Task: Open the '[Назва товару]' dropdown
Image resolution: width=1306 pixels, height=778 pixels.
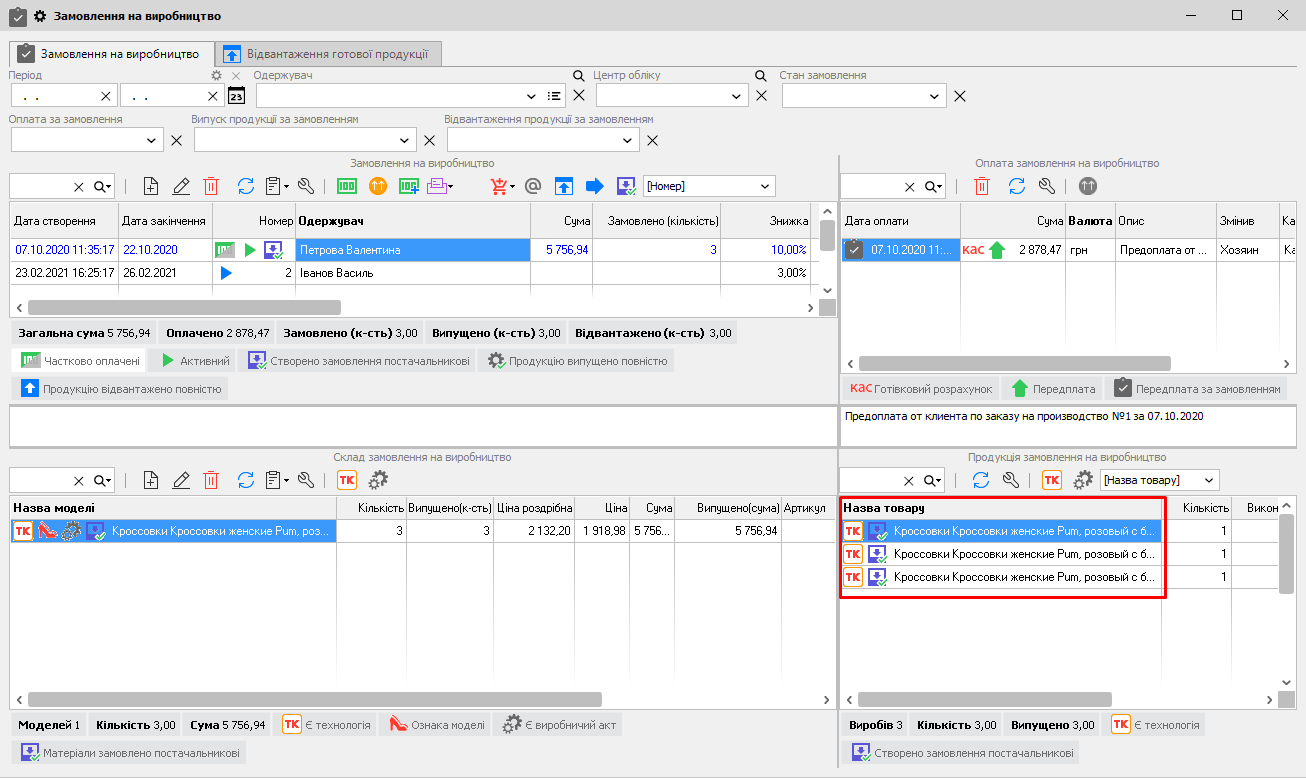Action: (x=1211, y=480)
